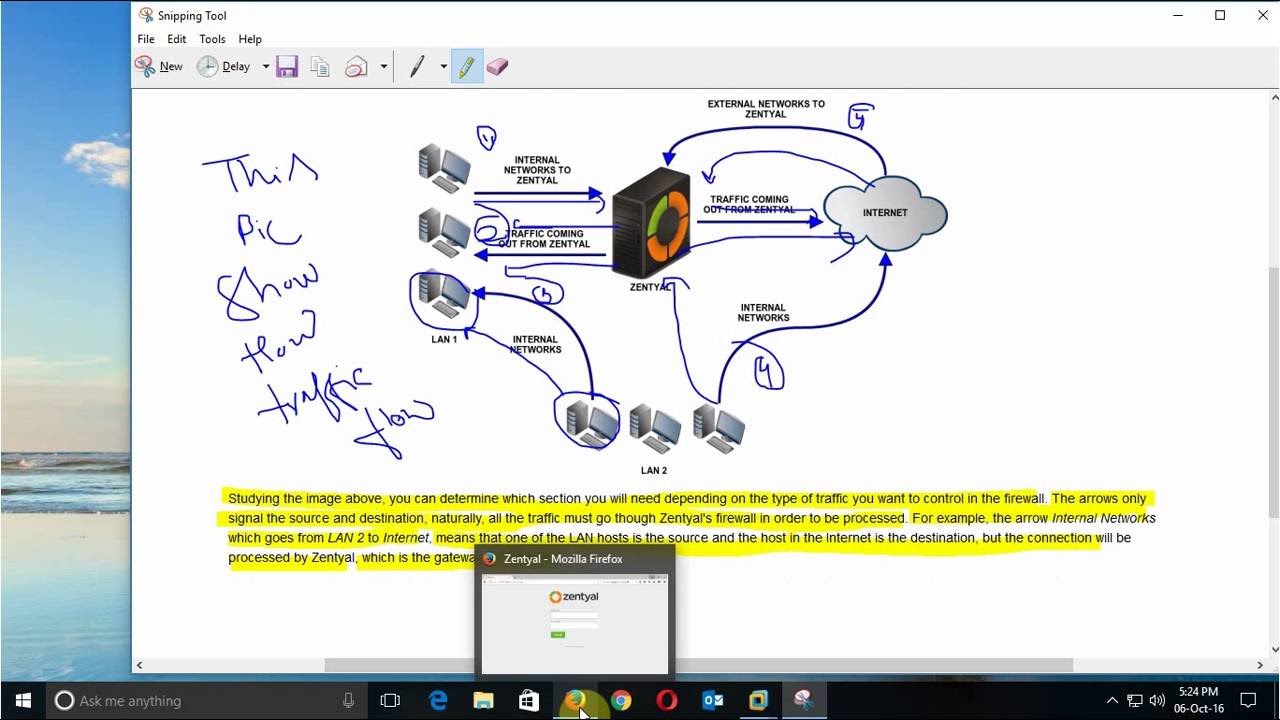The width and height of the screenshot is (1280, 720).
Task: Open the Pen options dropdown arrow
Action: [443, 67]
